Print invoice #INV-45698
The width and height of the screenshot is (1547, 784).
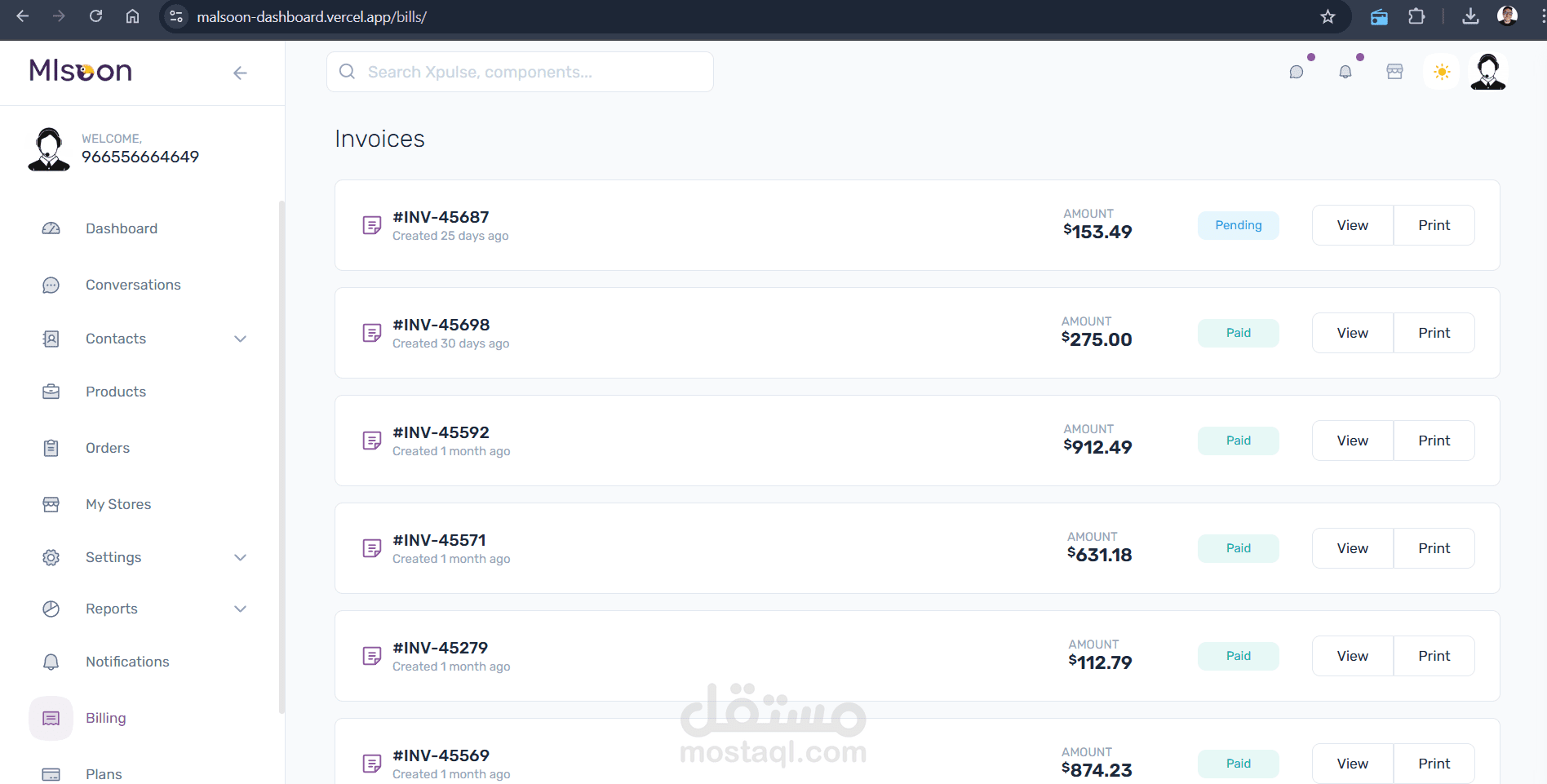(1434, 333)
